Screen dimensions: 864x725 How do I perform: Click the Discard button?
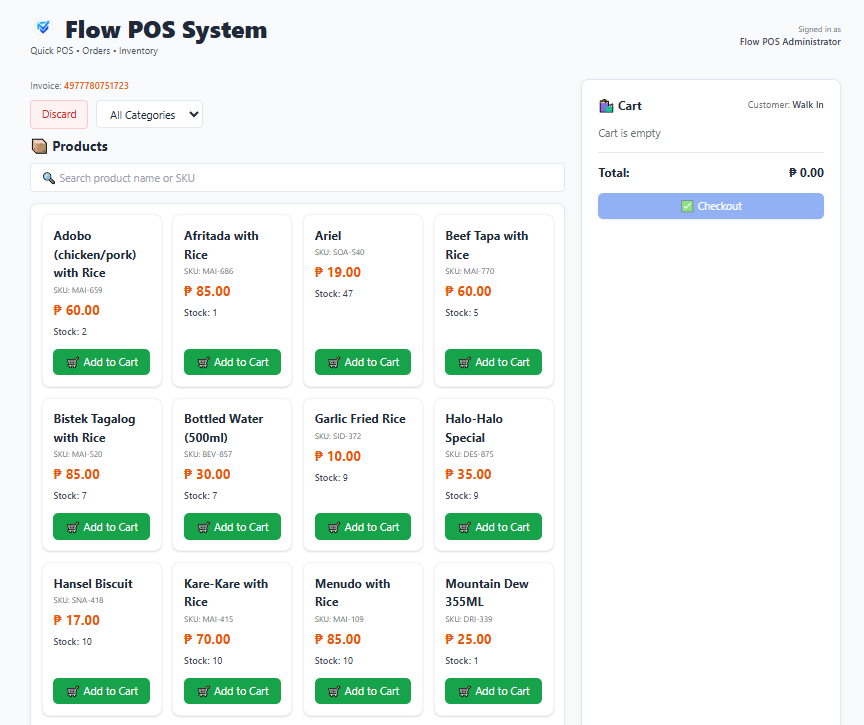point(58,114)
